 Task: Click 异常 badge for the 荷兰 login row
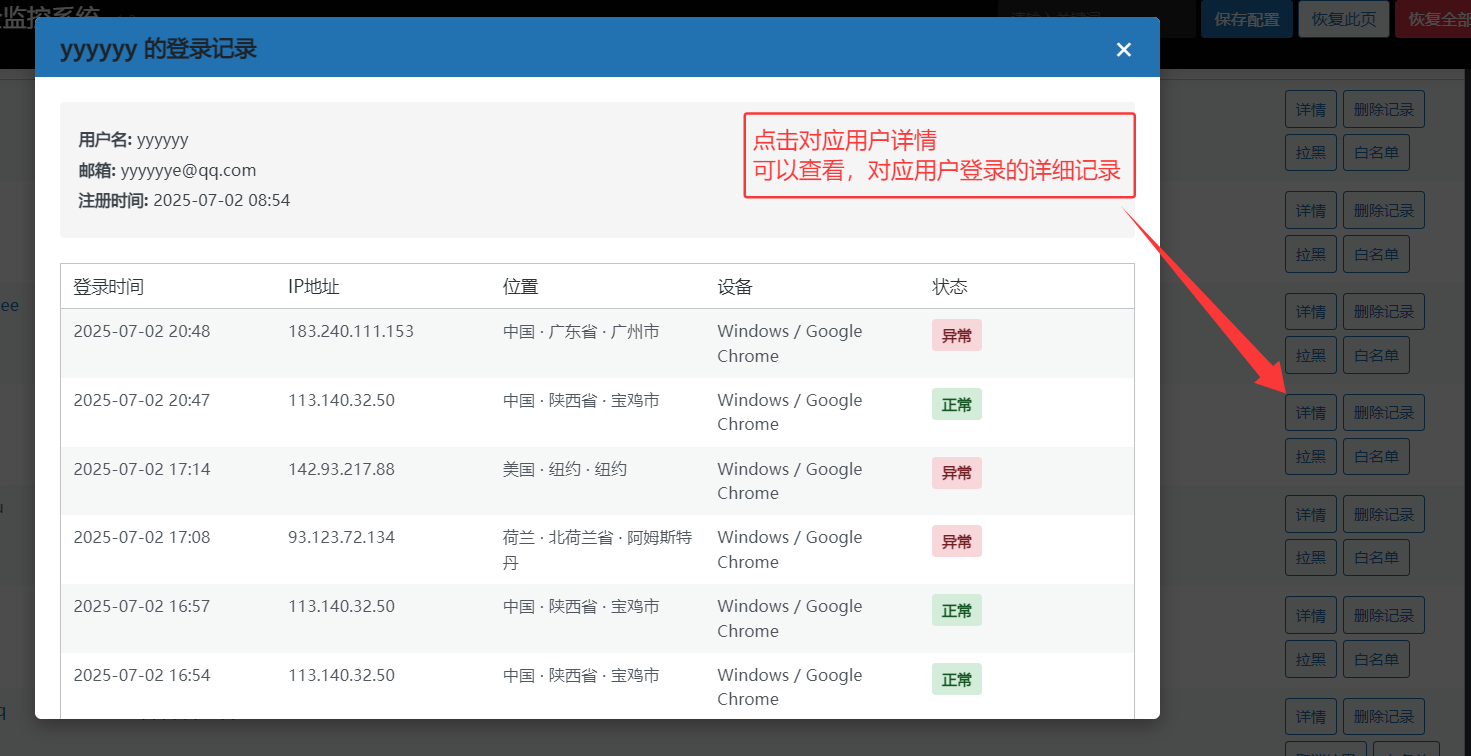tap(956, 542)
